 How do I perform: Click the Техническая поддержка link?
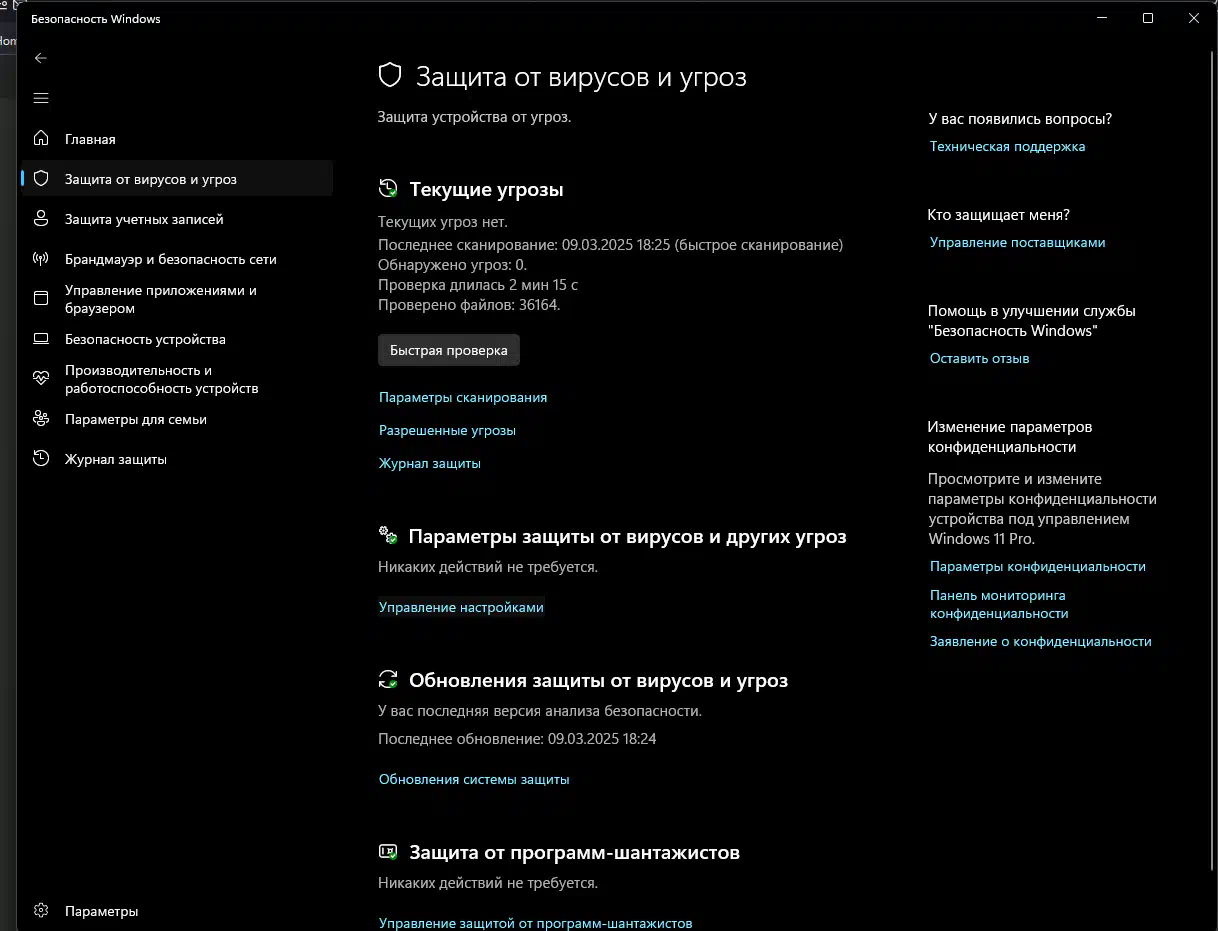pyautogui.click(x=1007, y=146)
